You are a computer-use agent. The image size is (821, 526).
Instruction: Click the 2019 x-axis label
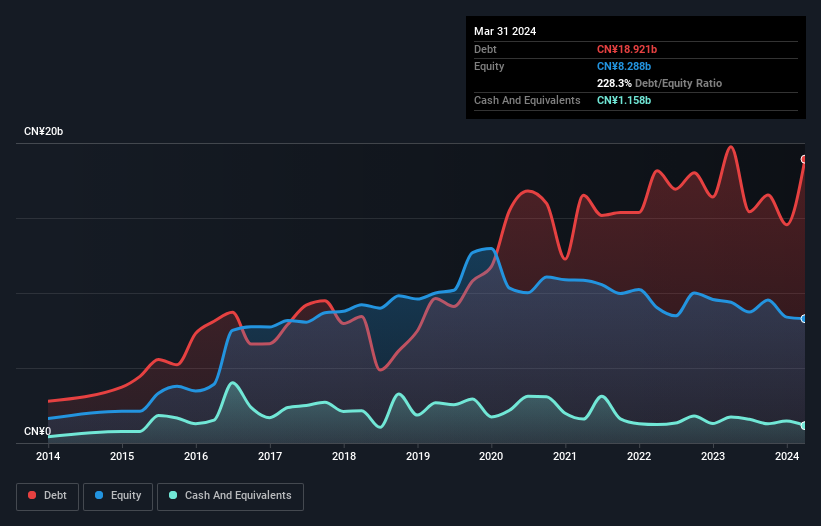pyautogui.click(x=418, y=456)
